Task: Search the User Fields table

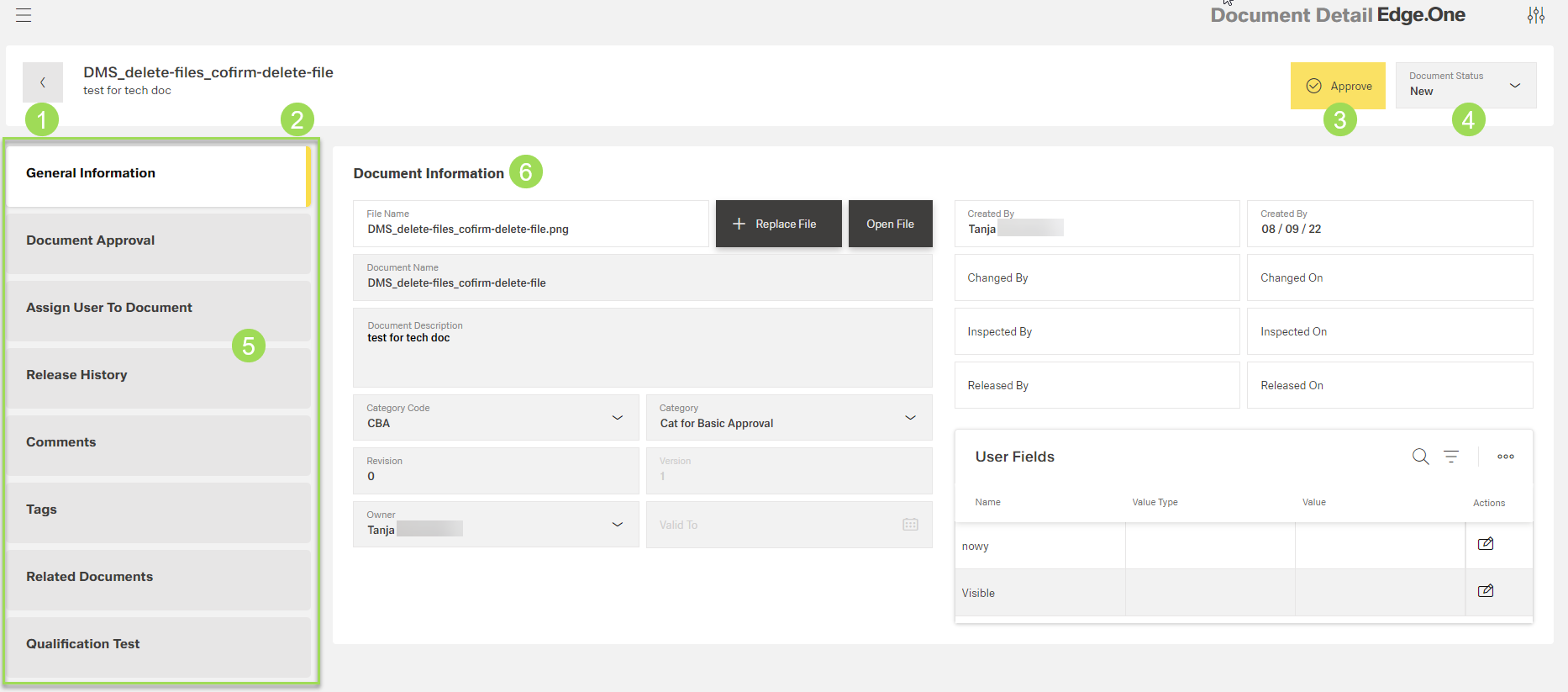Action: [x=1420, y=457]
